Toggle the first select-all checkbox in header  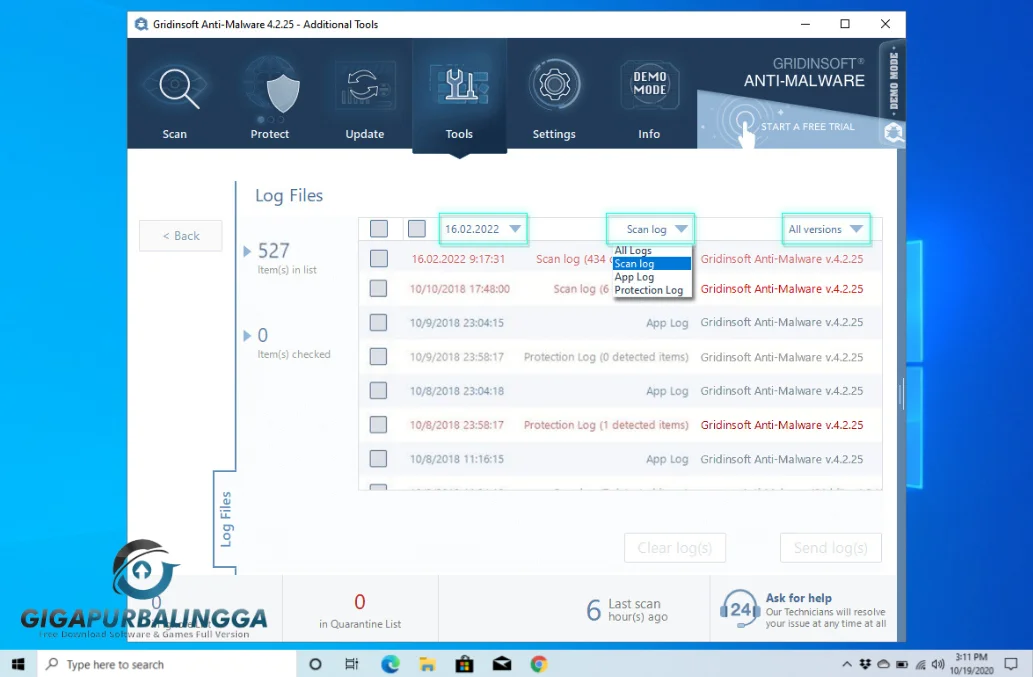click(379, 229)
